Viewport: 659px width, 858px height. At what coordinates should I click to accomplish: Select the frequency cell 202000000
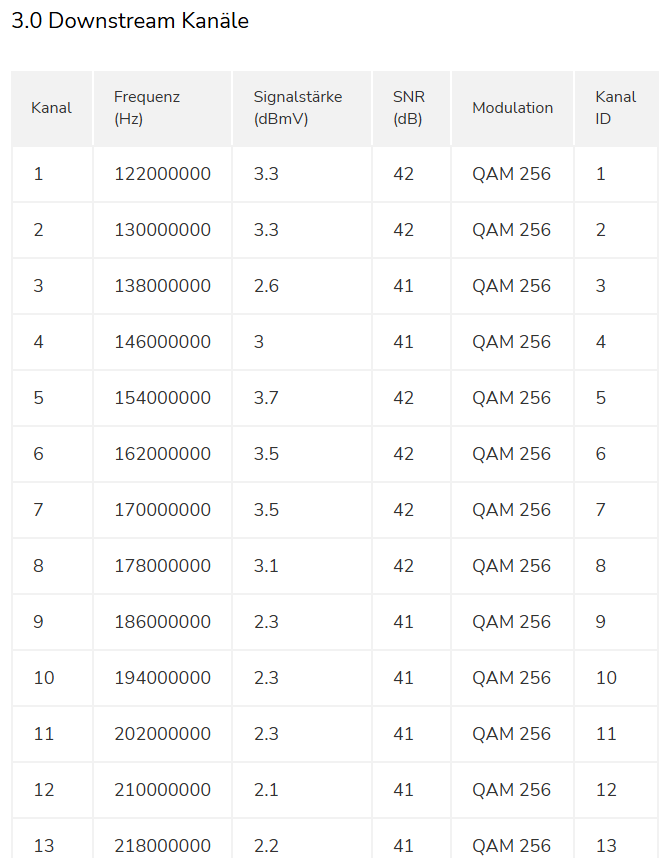(162, 734)
